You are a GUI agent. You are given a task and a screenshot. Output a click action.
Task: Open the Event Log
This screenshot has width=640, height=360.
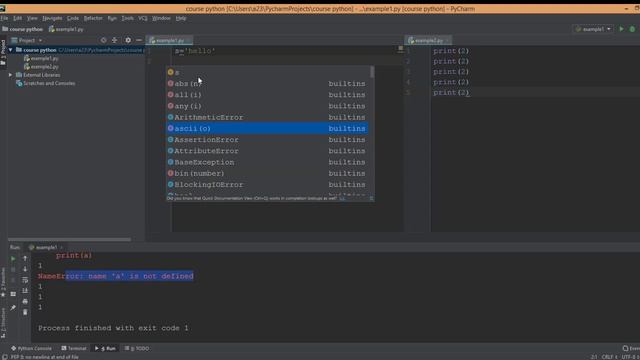pos(631,349)
